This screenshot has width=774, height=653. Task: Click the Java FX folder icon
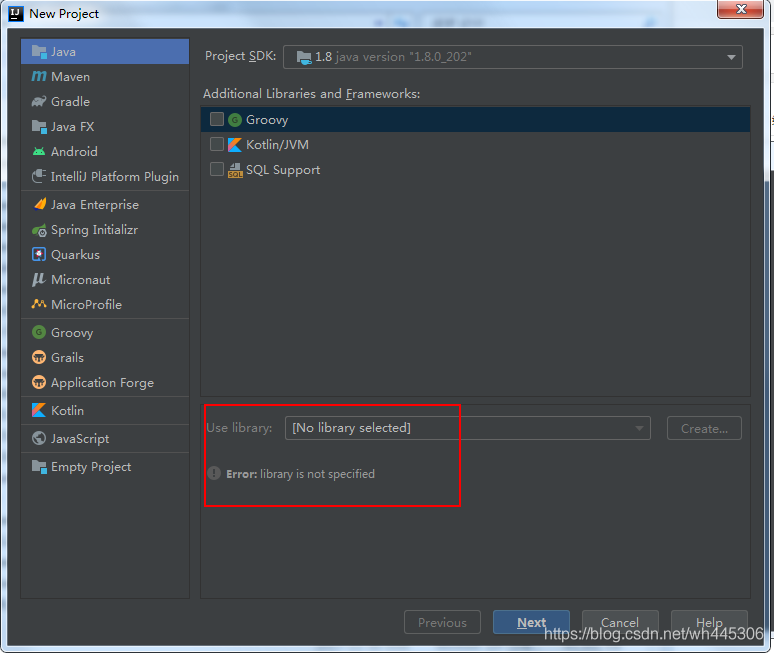[x=39, y=126]
